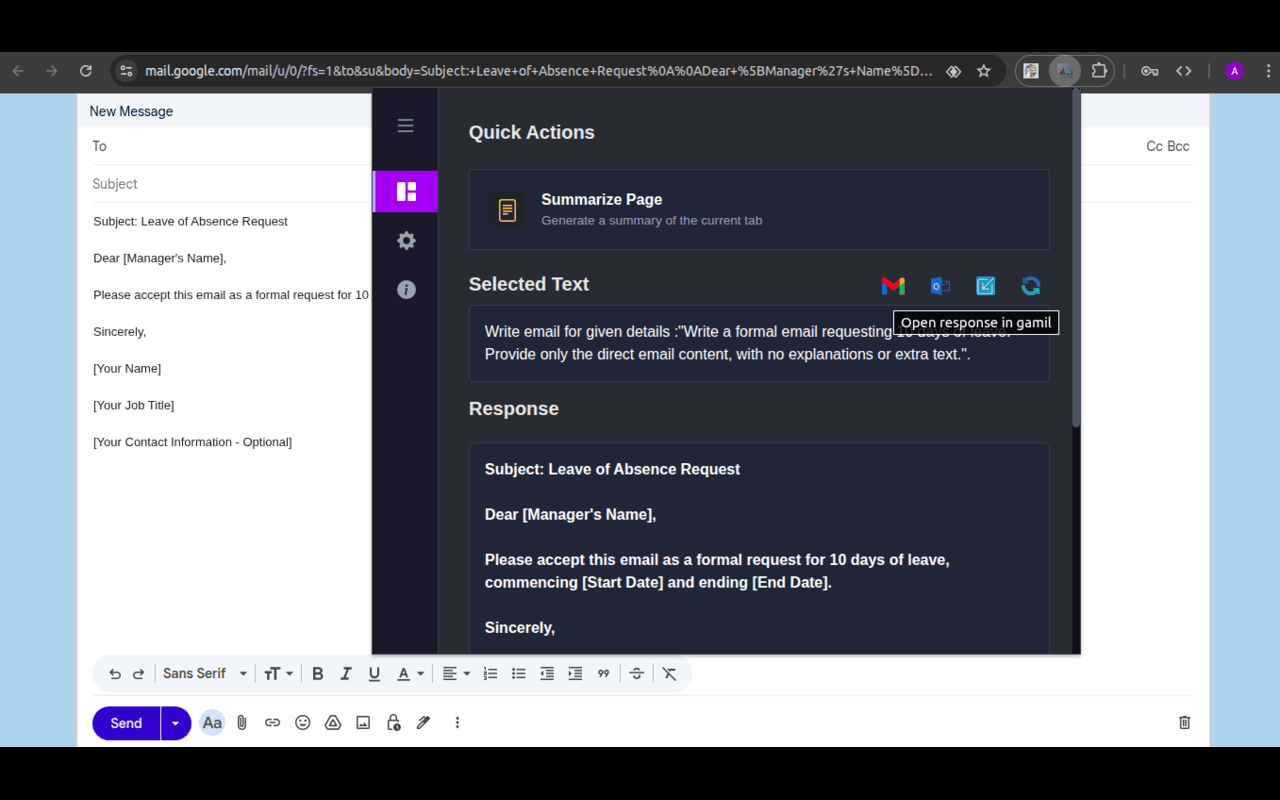
Task: Click '[Your Contact Information - Optional]' line
Action: (x=193, y=442)
